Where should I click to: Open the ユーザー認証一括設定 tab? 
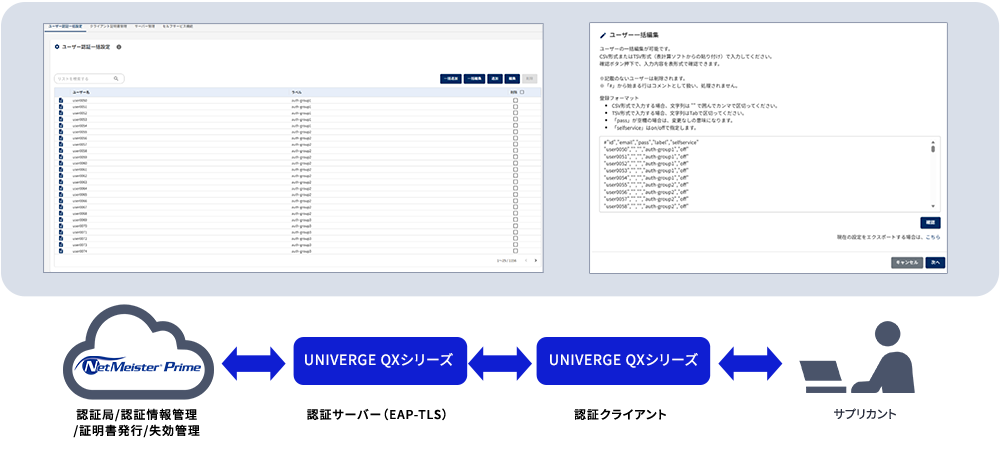pyautogui.click(x=65, y=26)
